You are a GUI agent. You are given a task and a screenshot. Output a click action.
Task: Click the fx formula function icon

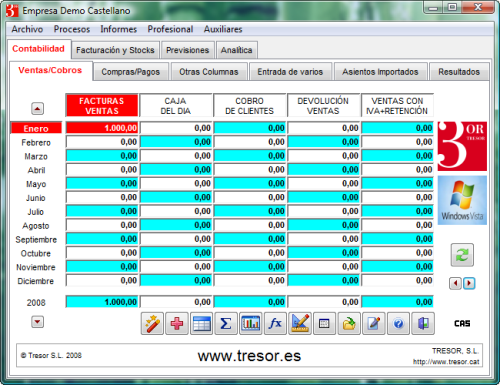[276, 323]
